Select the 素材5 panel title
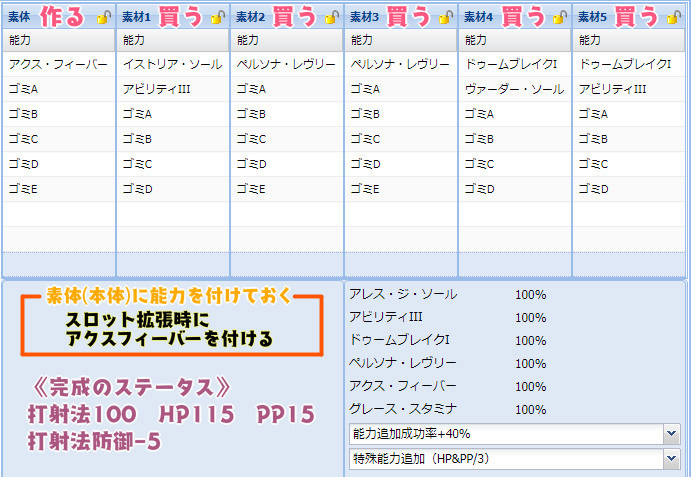 [592, 17]
